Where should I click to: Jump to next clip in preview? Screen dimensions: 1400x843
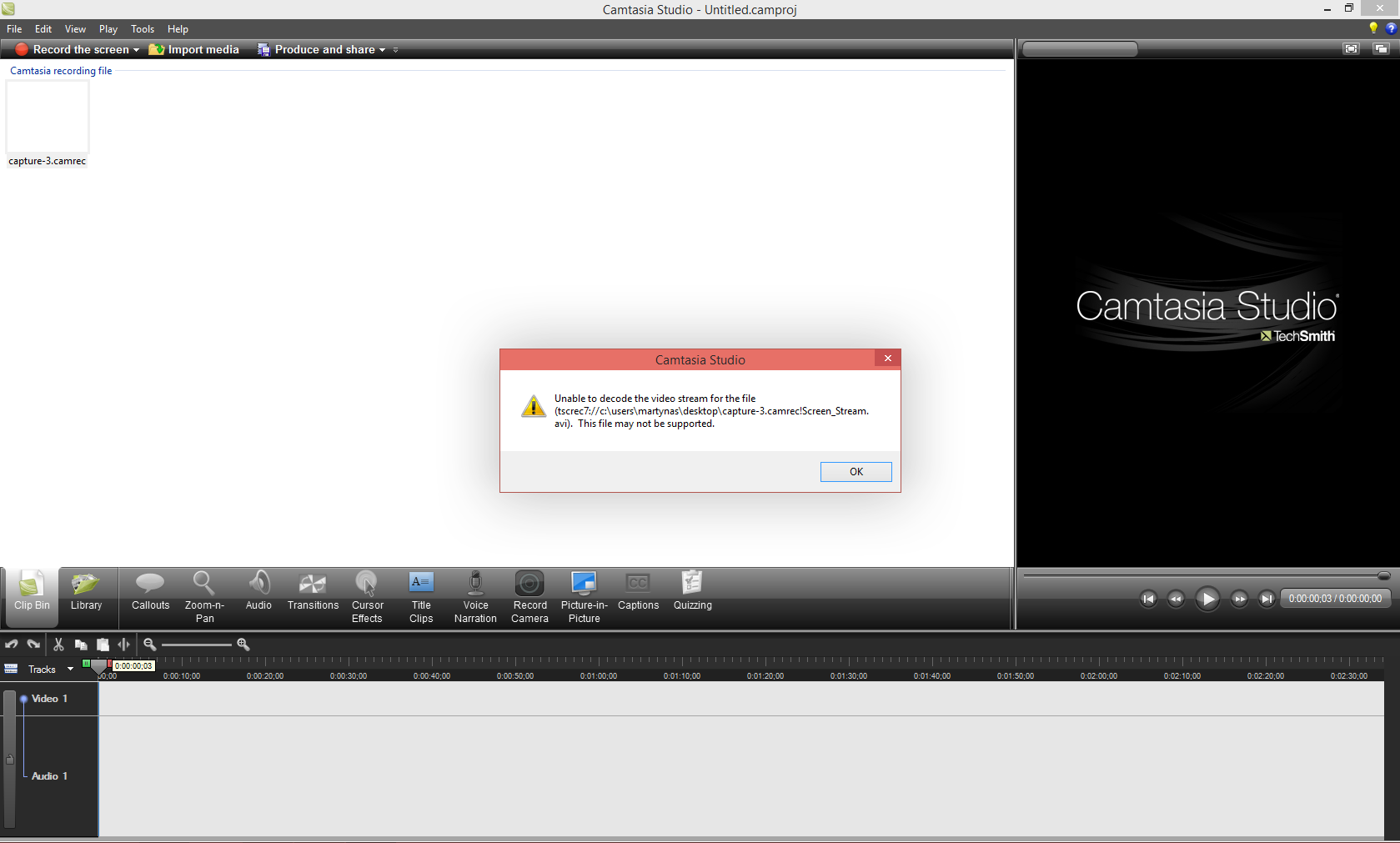(1267, 599)
